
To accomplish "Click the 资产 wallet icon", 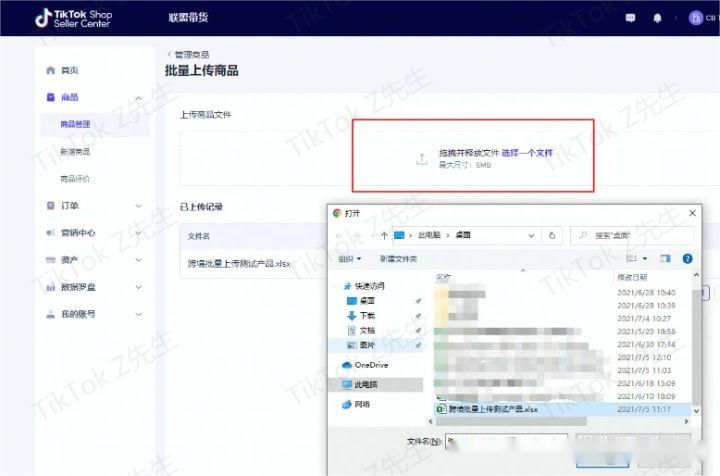I will pyautogui.click(x=51, y=260).
